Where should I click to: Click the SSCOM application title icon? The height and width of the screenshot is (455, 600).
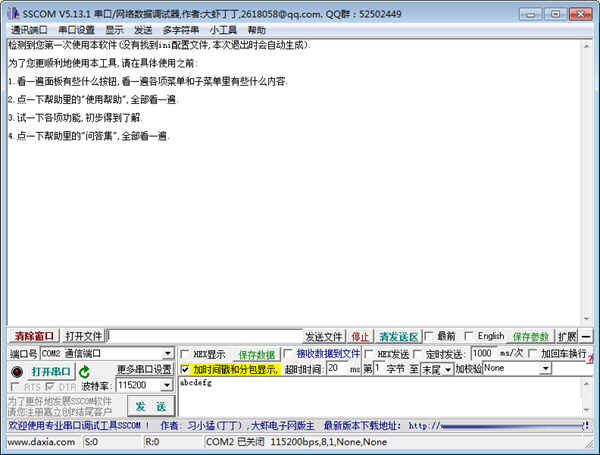tap(11, 11)
